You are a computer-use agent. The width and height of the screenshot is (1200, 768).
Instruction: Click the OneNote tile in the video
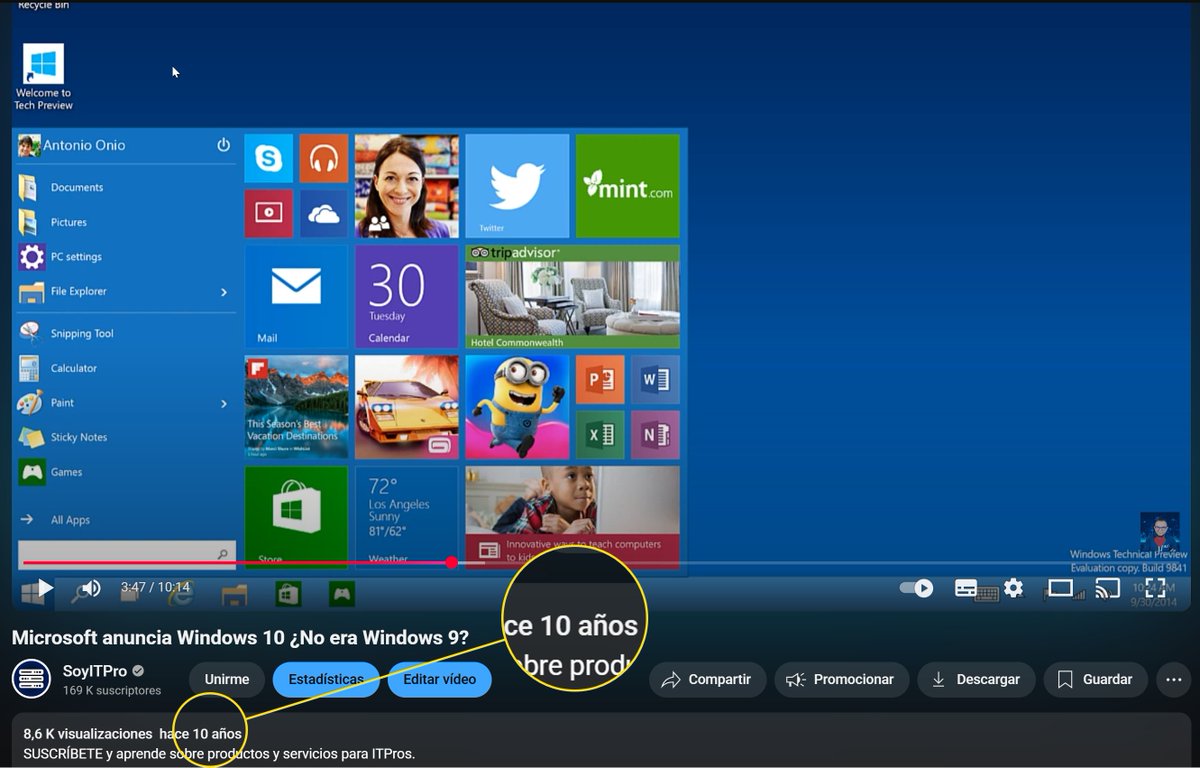click(x=655, y=435)
